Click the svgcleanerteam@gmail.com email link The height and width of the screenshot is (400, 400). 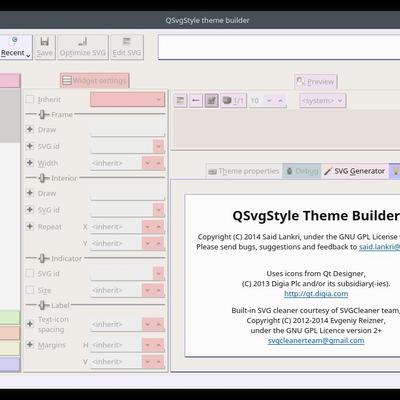point(316,341)
